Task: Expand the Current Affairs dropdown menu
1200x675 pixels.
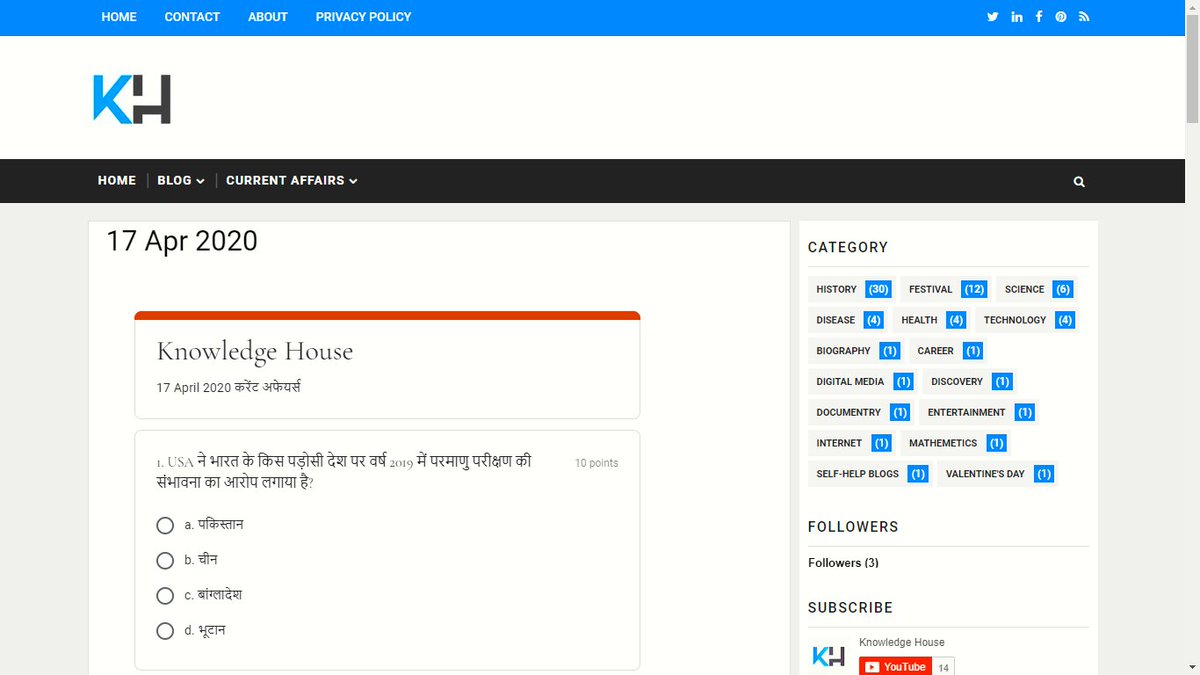Action: pos(292,181)
